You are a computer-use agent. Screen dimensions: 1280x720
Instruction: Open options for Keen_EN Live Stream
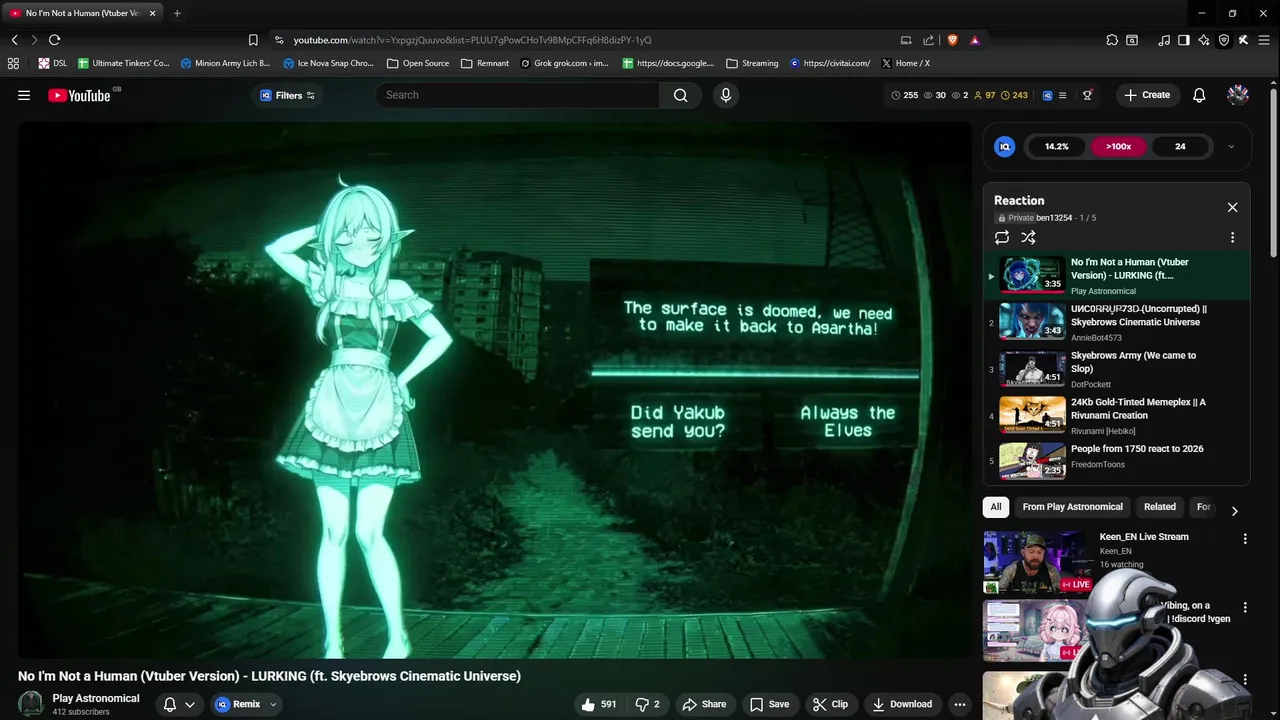(x=1245, y=539)
